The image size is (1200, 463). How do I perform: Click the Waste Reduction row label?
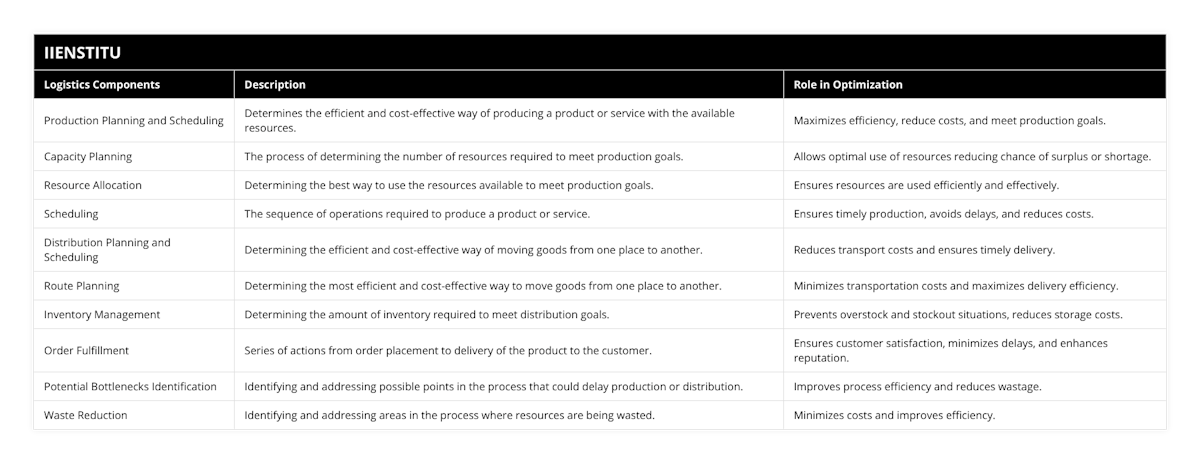pyautogui.click(x=86, y=415)
